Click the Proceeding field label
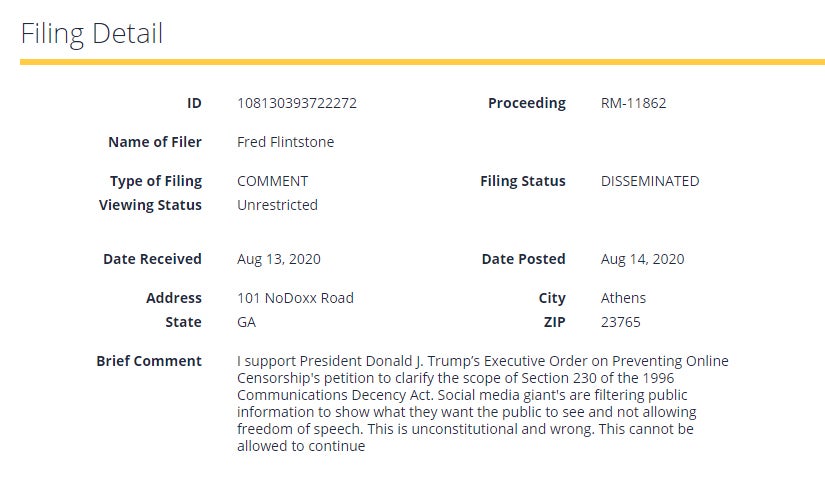The height and width of the screenshot is (504, 825). [526, 103]
